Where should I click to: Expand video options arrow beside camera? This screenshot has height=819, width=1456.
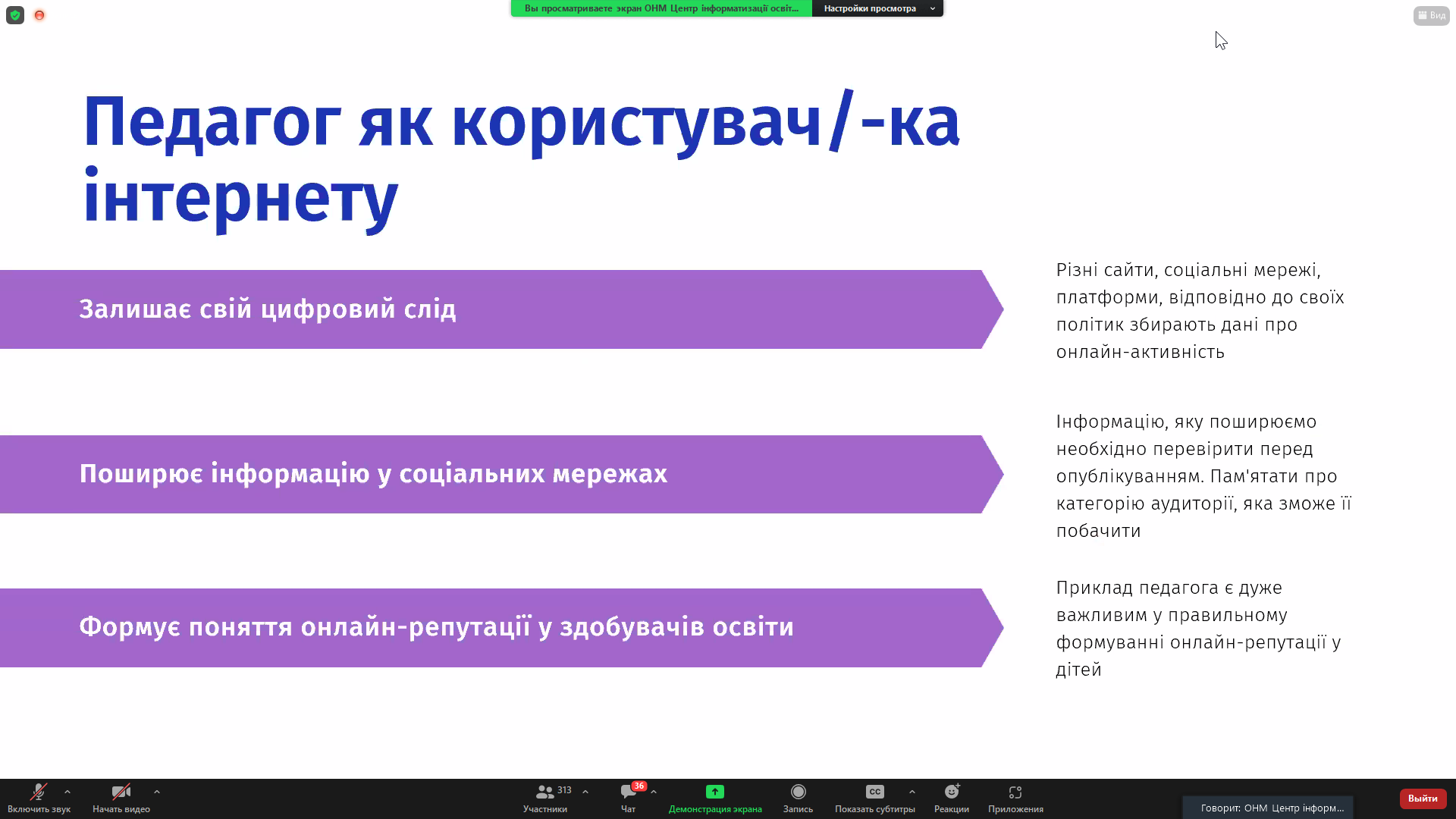(157, 792)
